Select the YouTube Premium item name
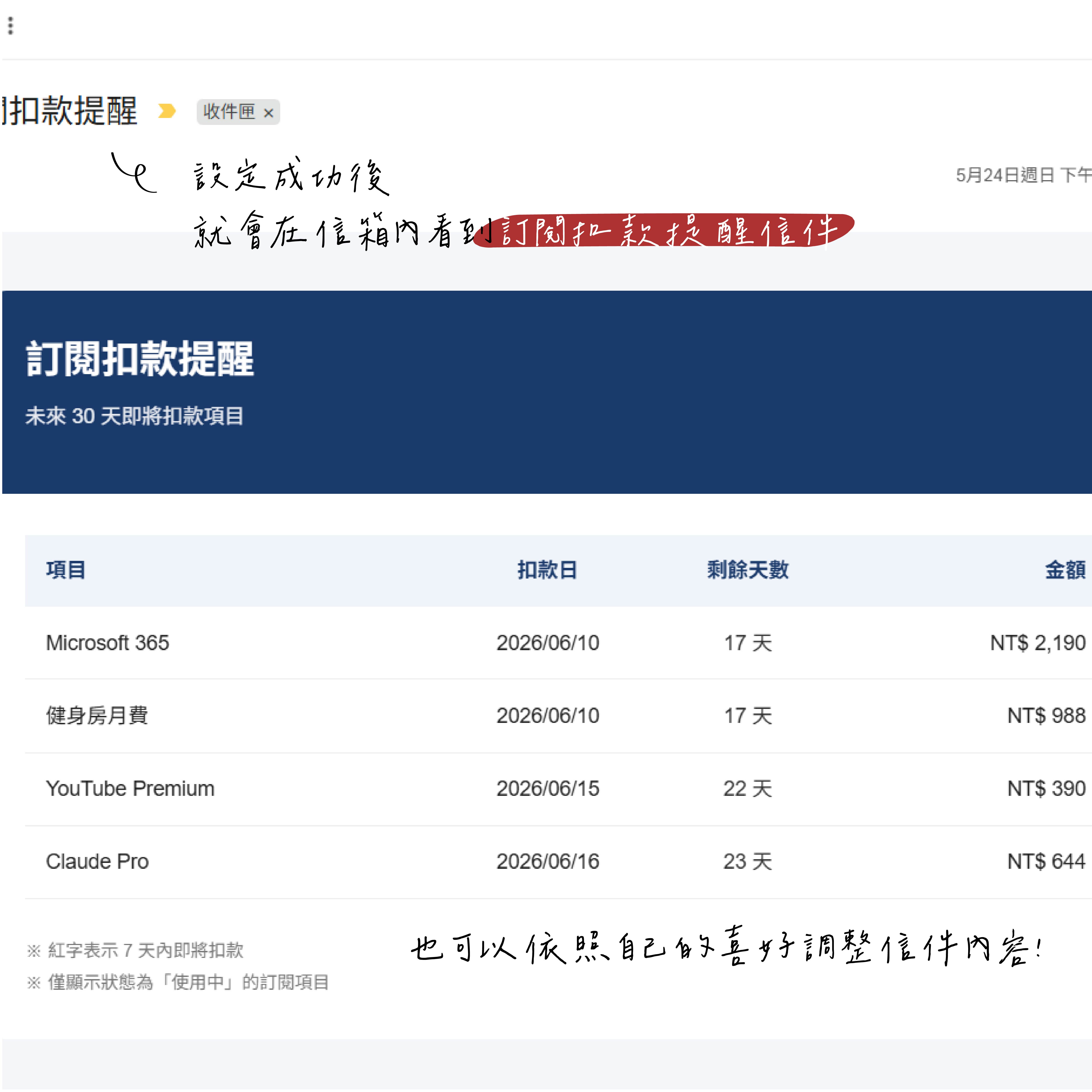The width and height of the screenshot is (1092, 1092). 130,788
